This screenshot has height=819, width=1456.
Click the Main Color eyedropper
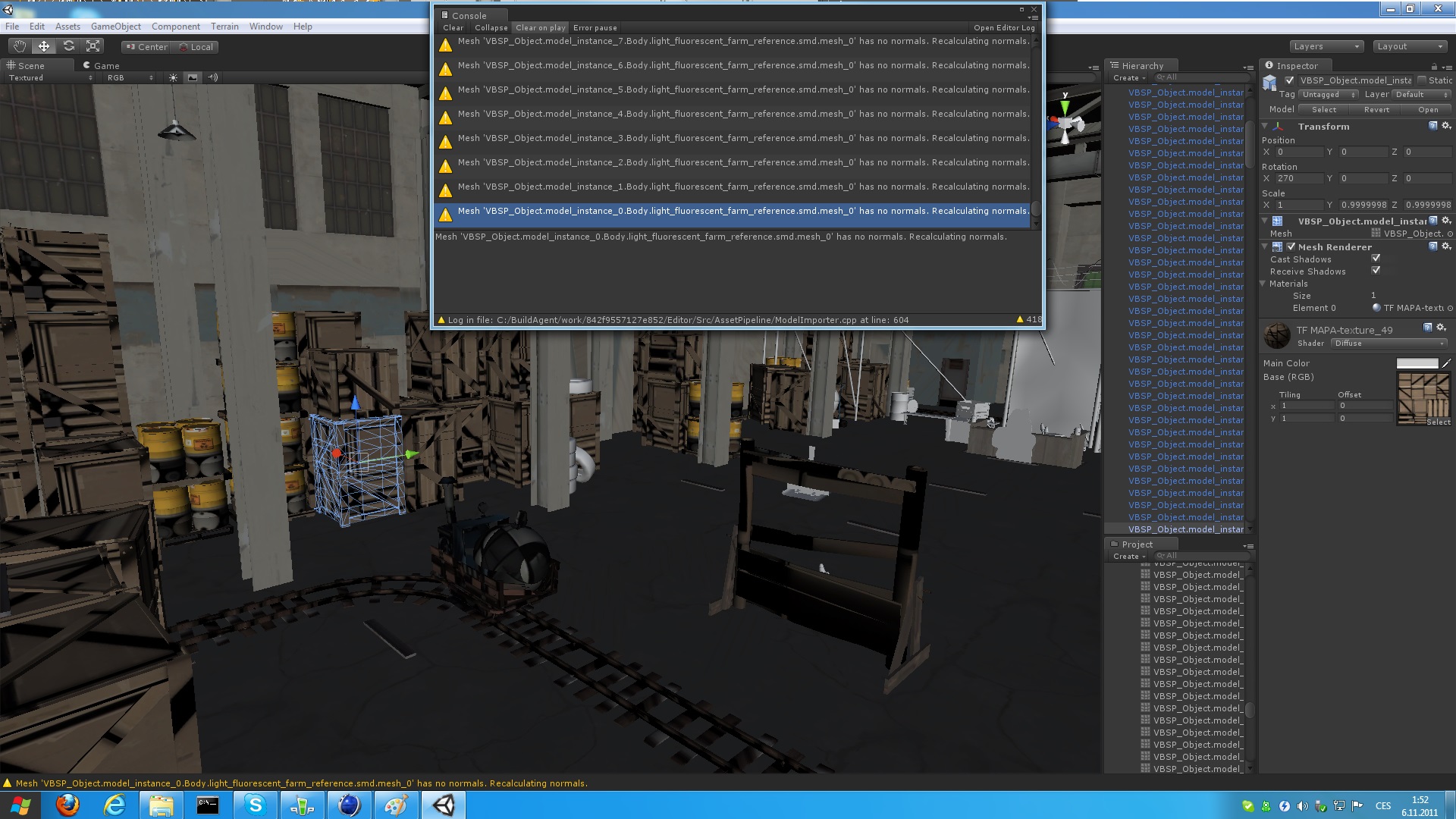[x=1446, y=363]
